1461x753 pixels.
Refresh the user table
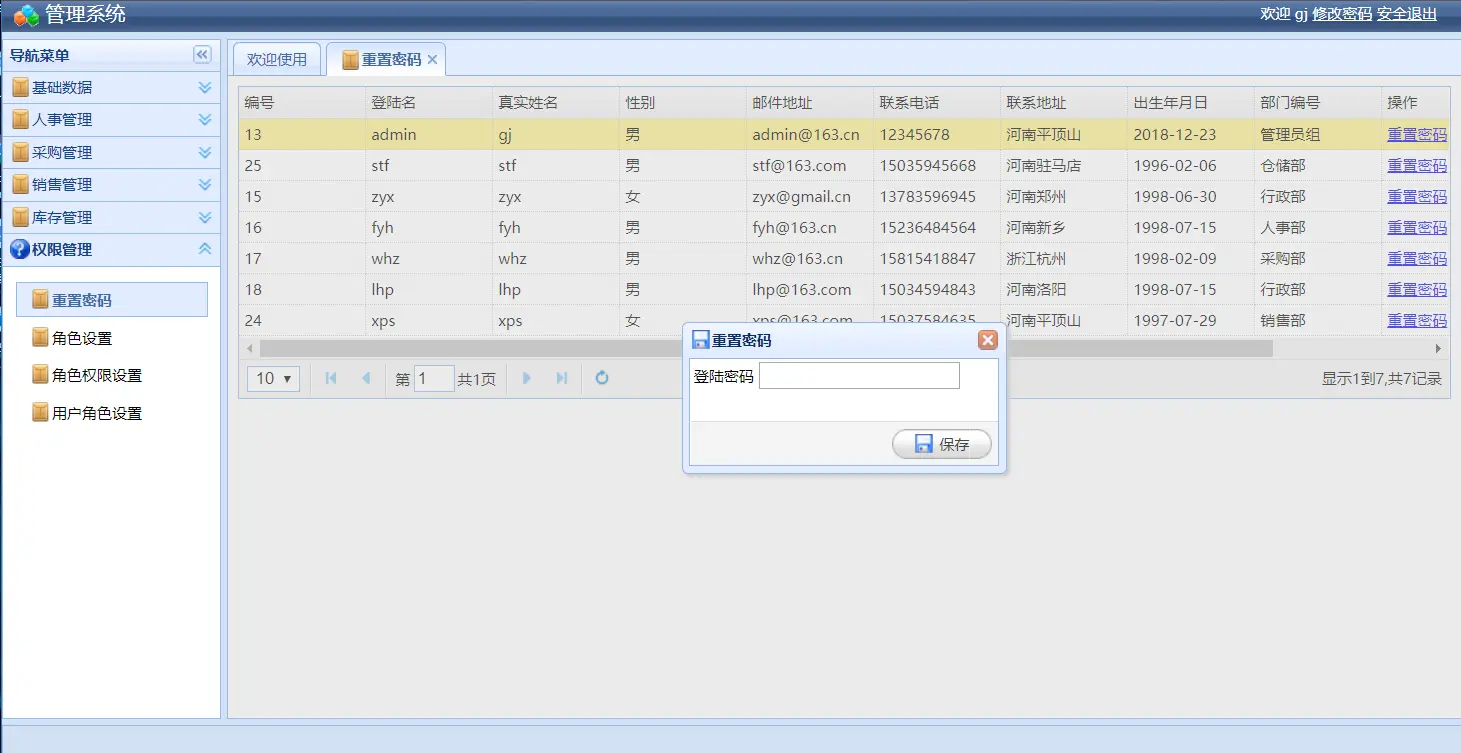(x=602, y=378)
